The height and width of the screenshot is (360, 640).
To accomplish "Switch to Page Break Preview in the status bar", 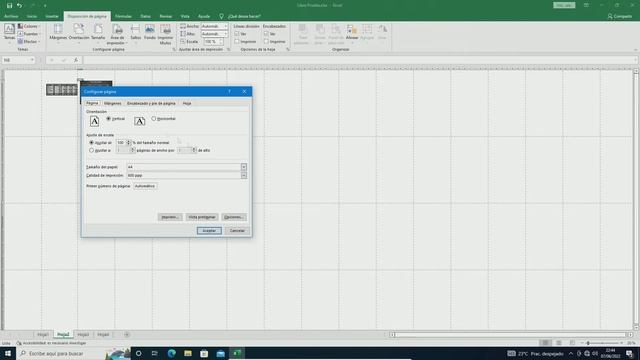I will tap(572, 343).
